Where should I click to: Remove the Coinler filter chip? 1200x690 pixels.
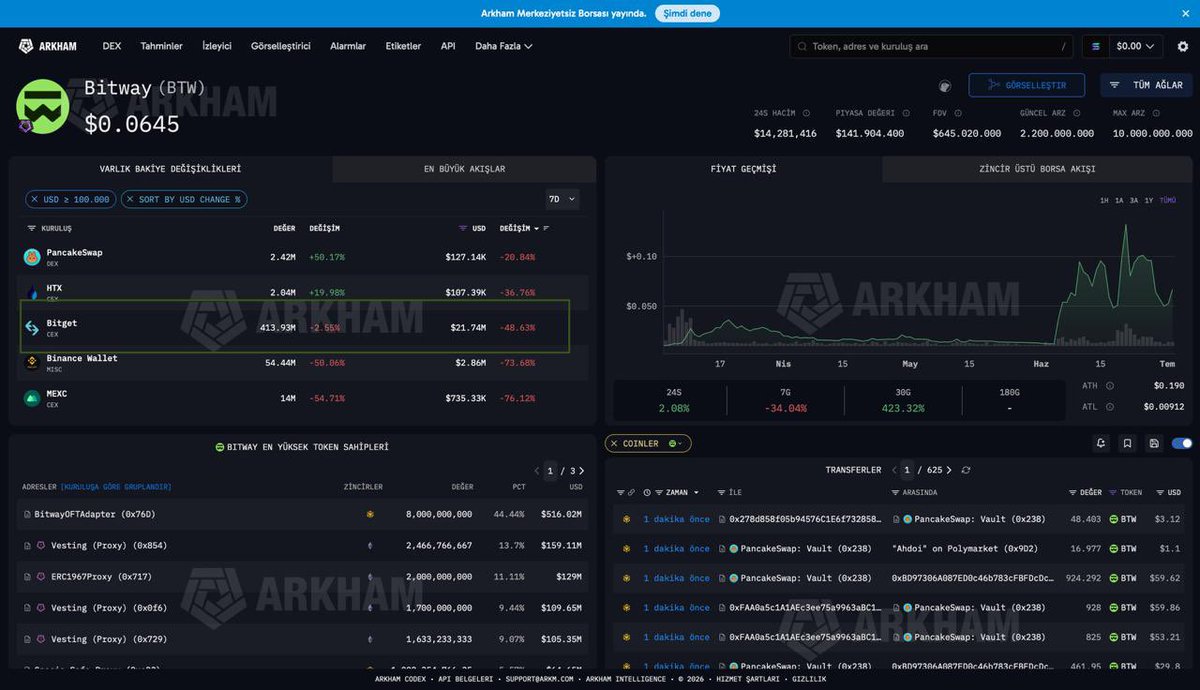point(614,443)
